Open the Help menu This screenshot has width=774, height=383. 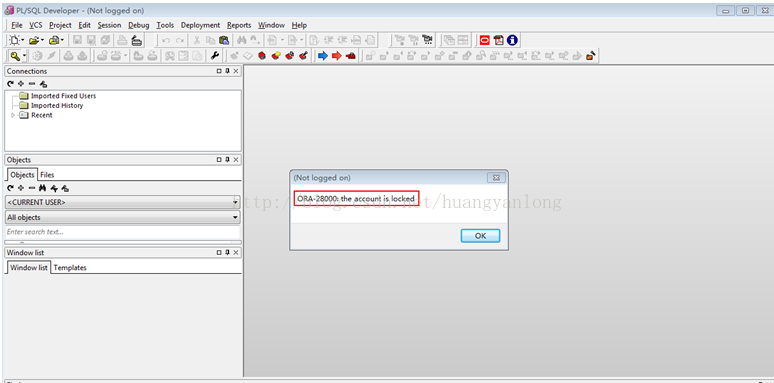tap(299, 25)
